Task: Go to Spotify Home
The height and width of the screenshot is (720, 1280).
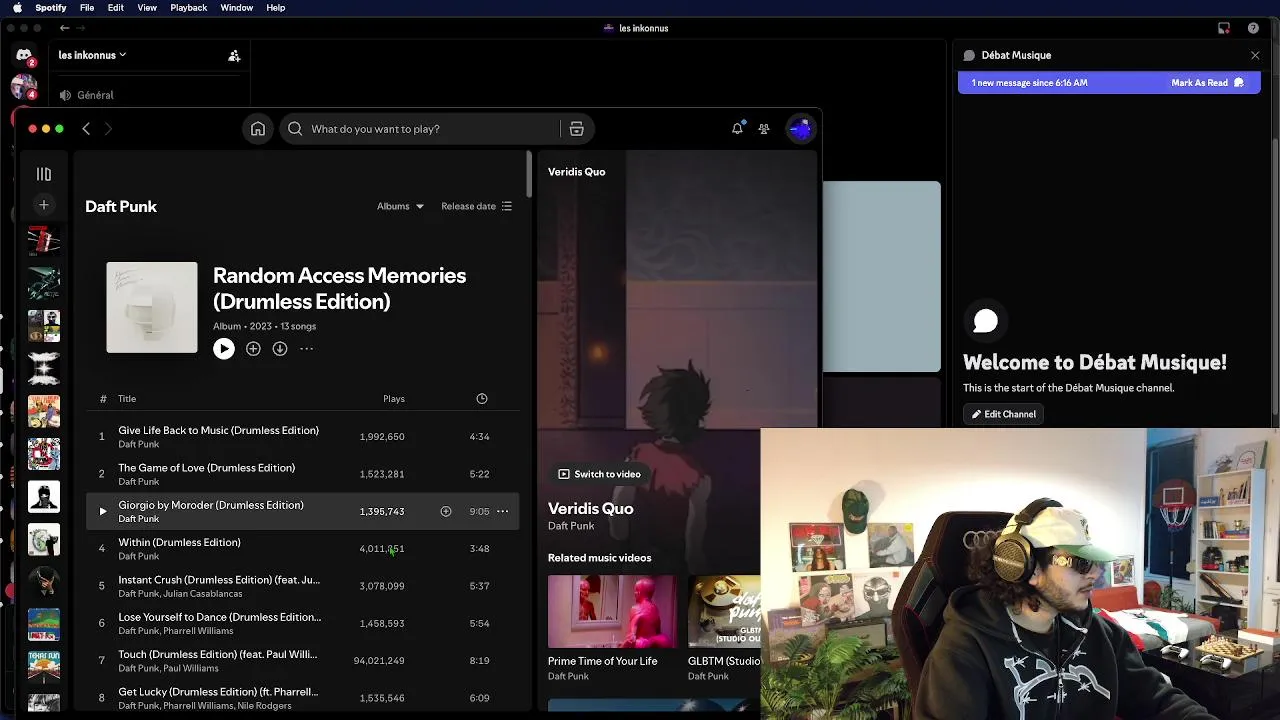Action: (258, 129)
